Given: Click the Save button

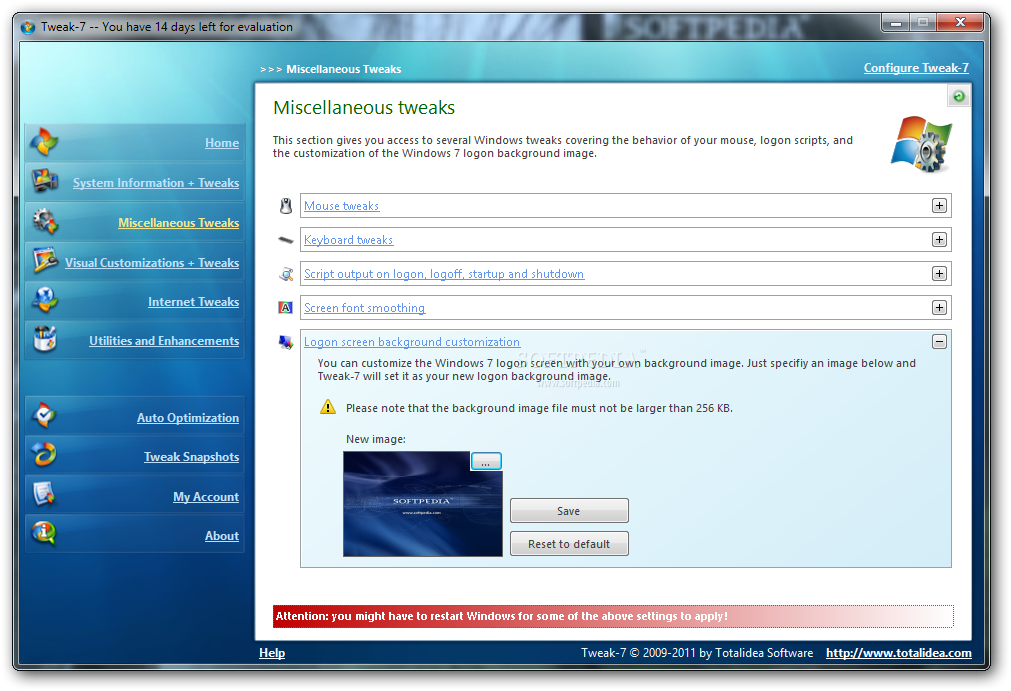Looking at the screenshot, I should pyautogui.click(x=569, y=511).
